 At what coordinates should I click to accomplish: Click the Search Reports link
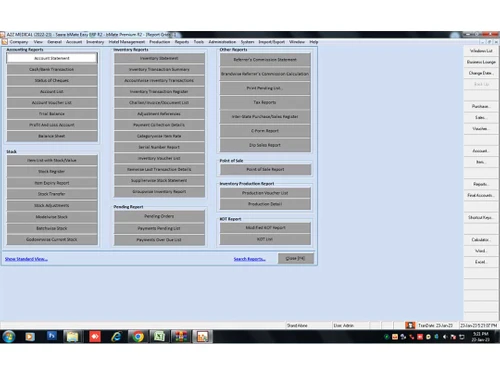coord(249,259)
